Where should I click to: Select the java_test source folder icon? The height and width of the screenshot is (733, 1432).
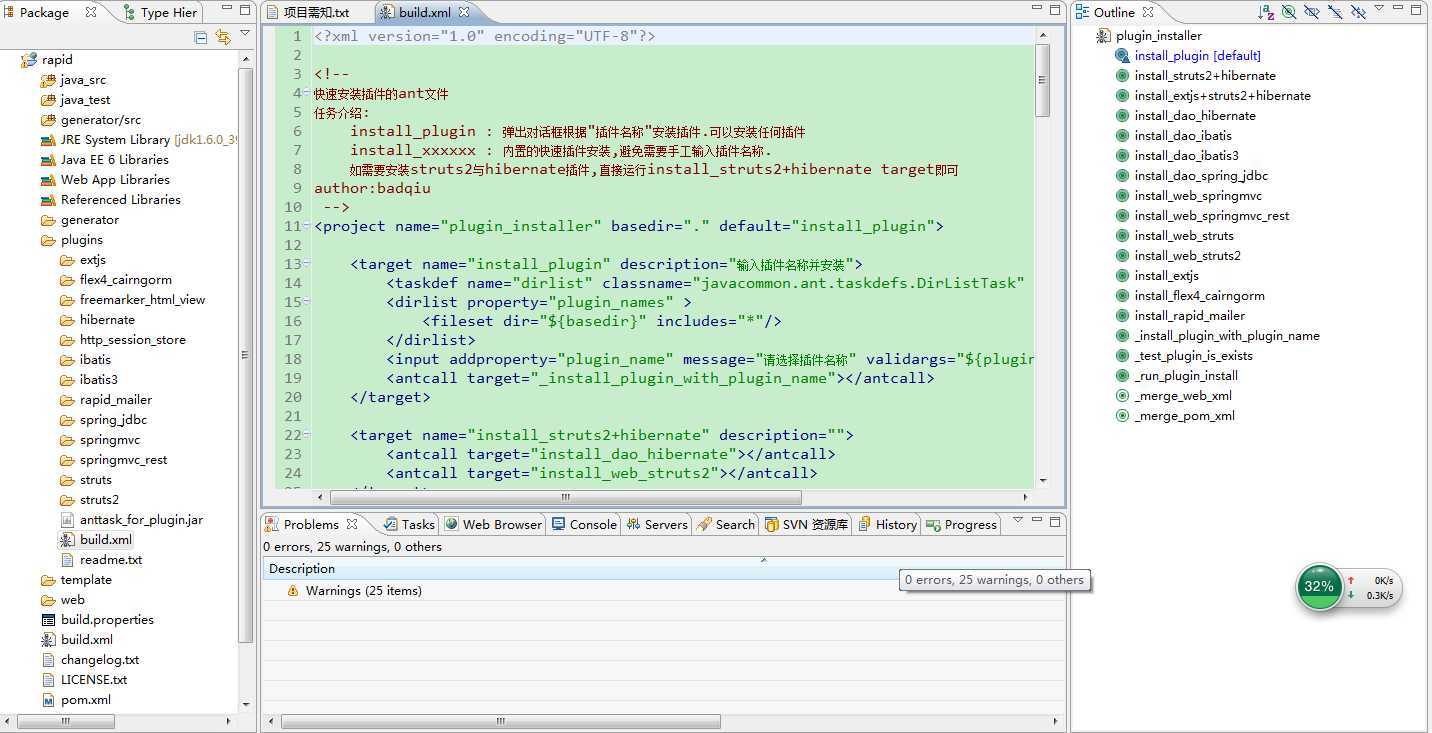click(48, 100)
